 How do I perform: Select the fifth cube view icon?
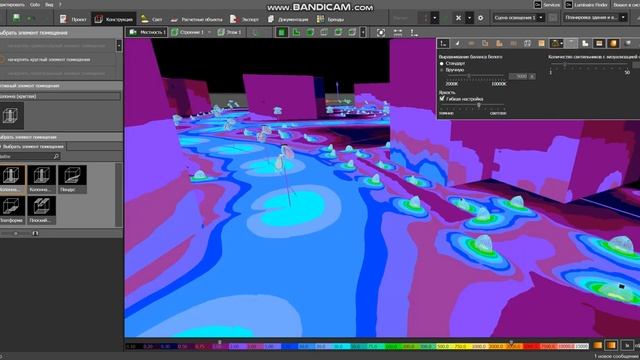338,32
